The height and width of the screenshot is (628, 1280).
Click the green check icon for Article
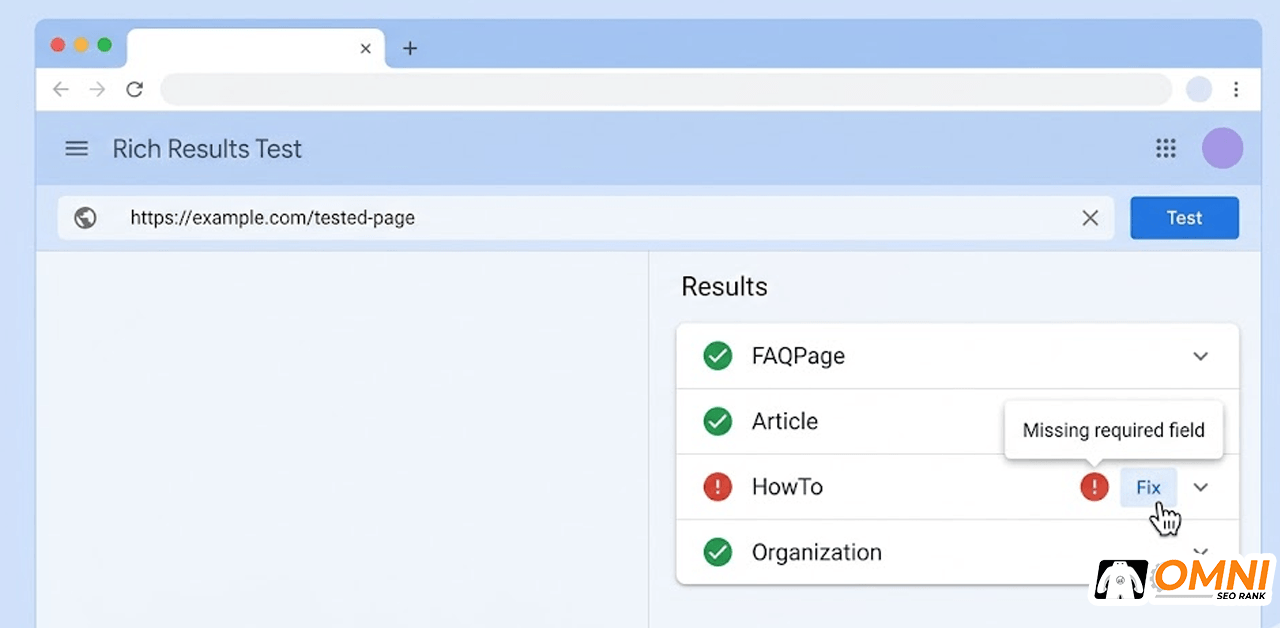click(x=718, y=422)
